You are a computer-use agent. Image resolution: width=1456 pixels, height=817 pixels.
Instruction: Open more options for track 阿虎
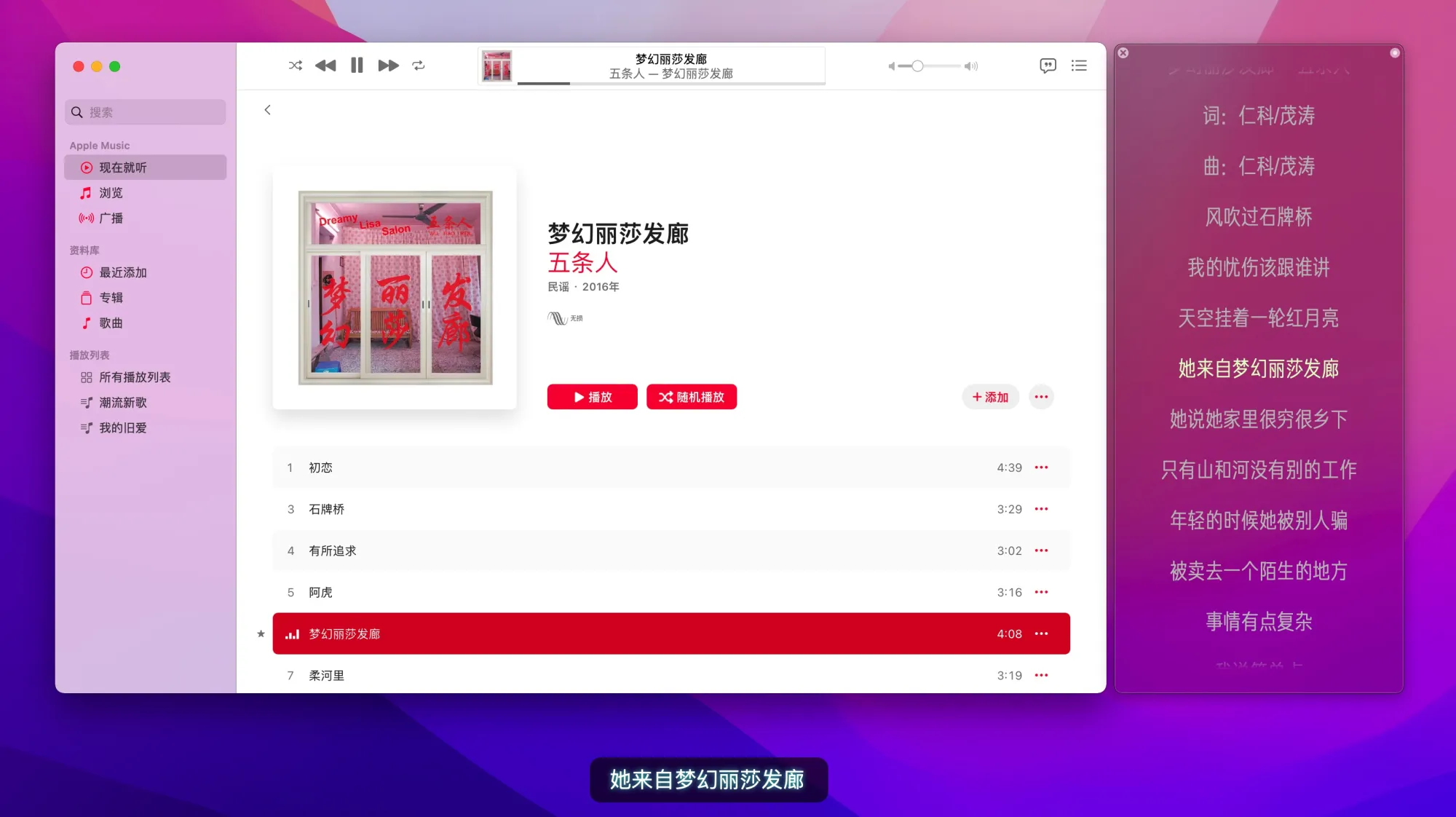(x=1041, y=592)
